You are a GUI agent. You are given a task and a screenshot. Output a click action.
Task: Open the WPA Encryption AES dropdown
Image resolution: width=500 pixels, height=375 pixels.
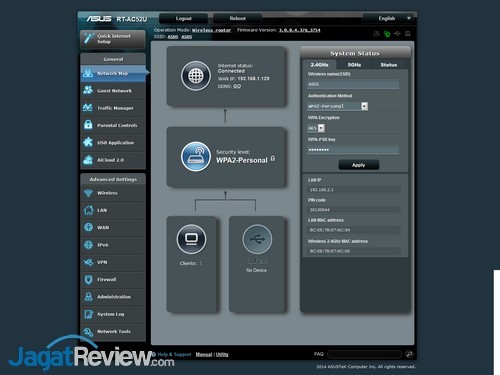click(316, 128)
